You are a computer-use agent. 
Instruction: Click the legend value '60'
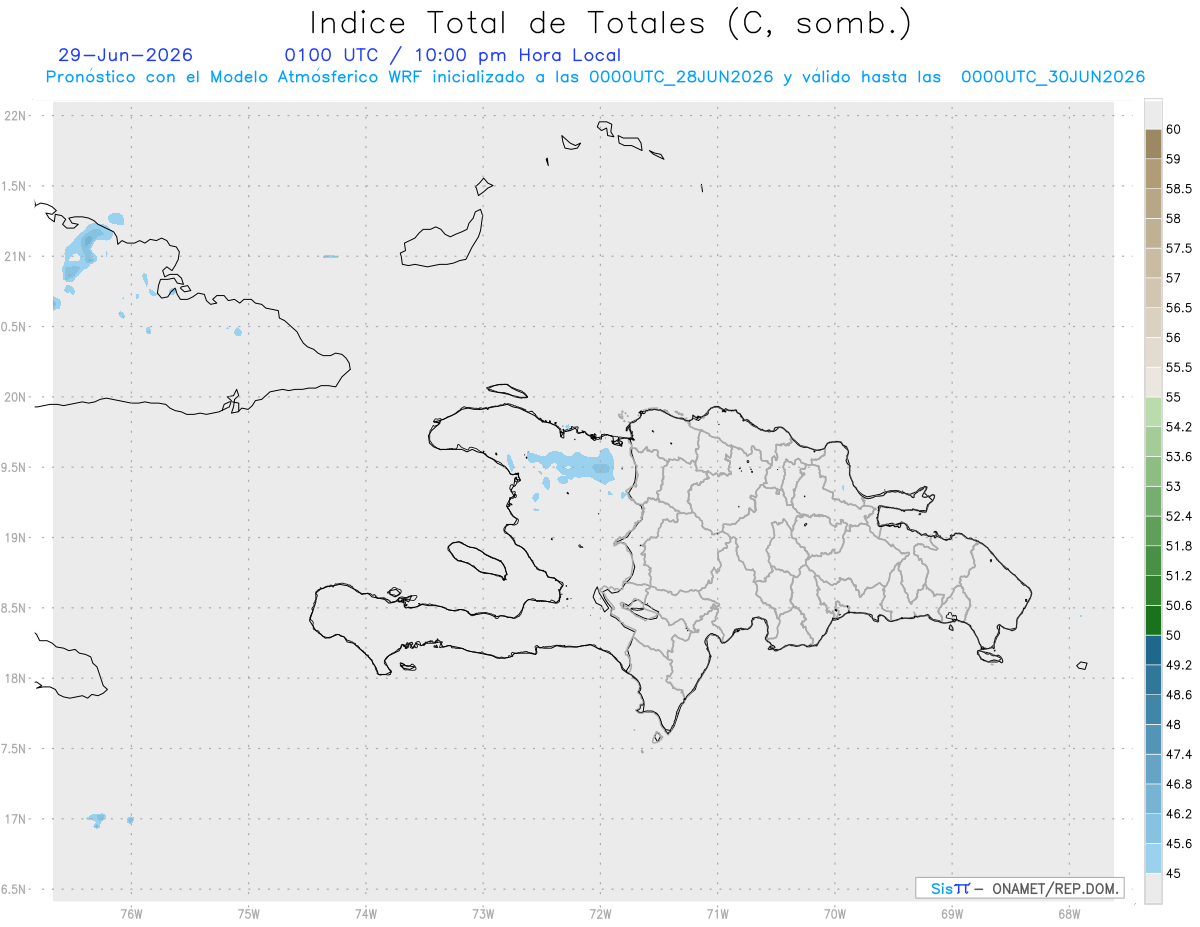pyautogui.click(x=1173, y=130)
